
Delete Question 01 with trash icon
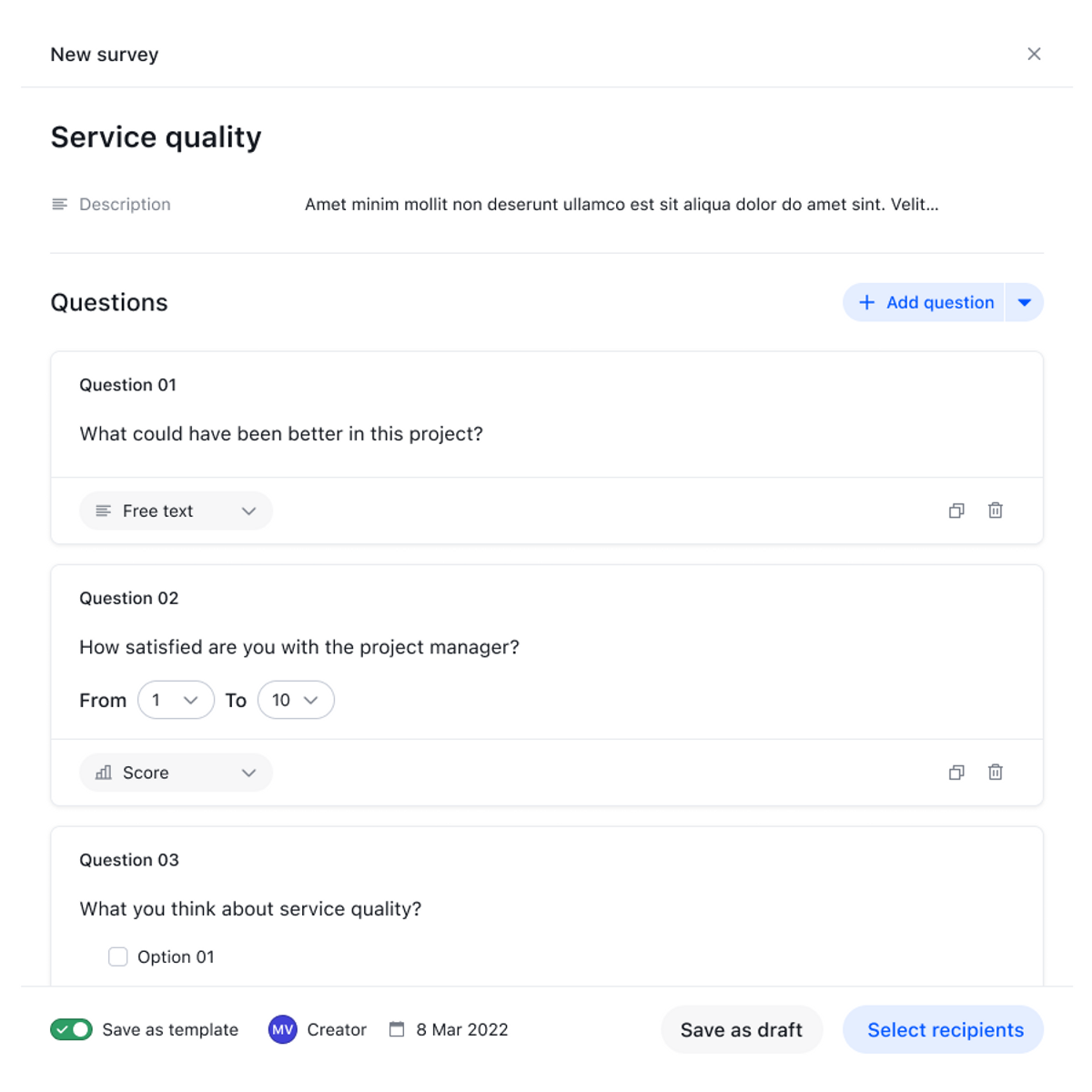coord(996,511)
